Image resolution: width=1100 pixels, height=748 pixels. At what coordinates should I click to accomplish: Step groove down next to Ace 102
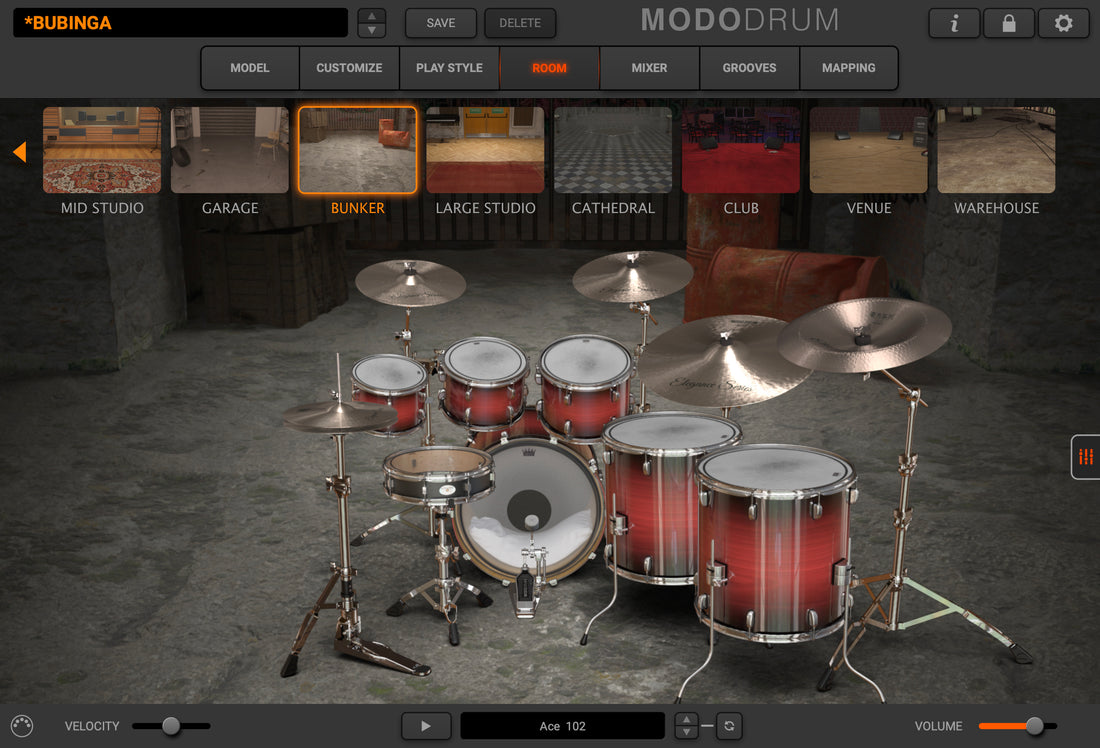pyautogui.click(x=686, y=733)
